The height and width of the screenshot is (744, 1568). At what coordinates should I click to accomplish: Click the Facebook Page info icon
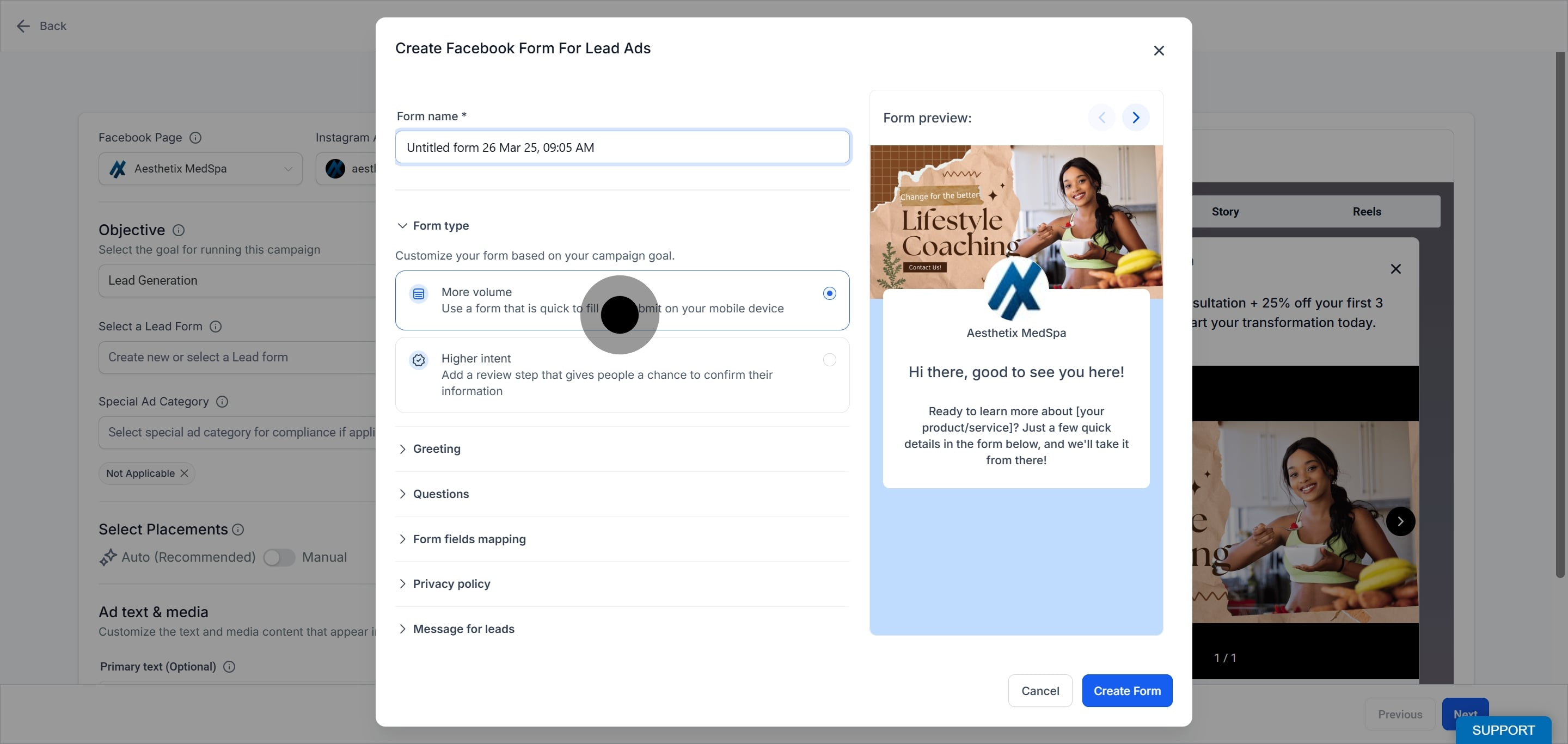(x=195, y=138)
